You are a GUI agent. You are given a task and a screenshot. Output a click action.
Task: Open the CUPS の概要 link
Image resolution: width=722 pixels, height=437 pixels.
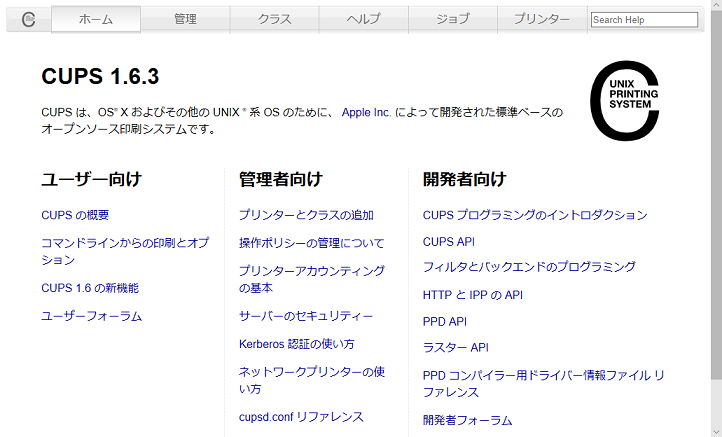click(75, 215)
